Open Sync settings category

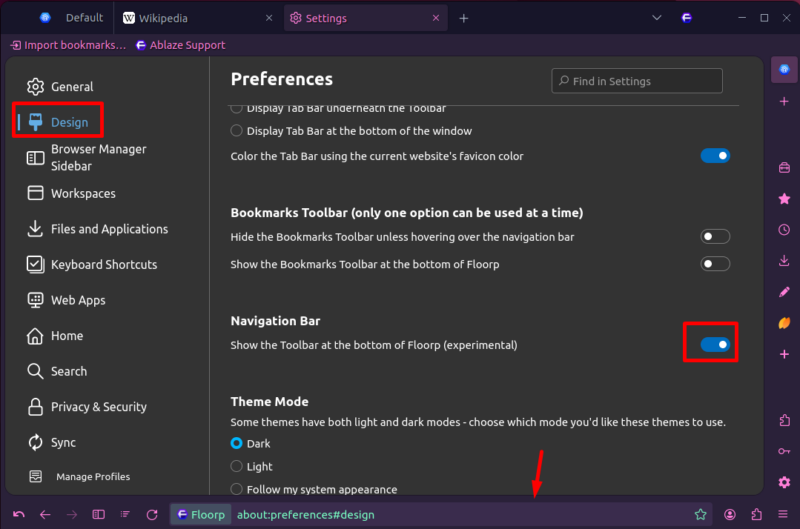[52, 442]
